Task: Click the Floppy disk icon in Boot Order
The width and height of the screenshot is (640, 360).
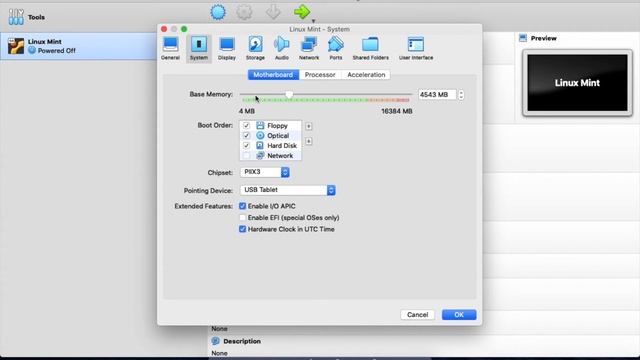Action: [x=260, y=125]
